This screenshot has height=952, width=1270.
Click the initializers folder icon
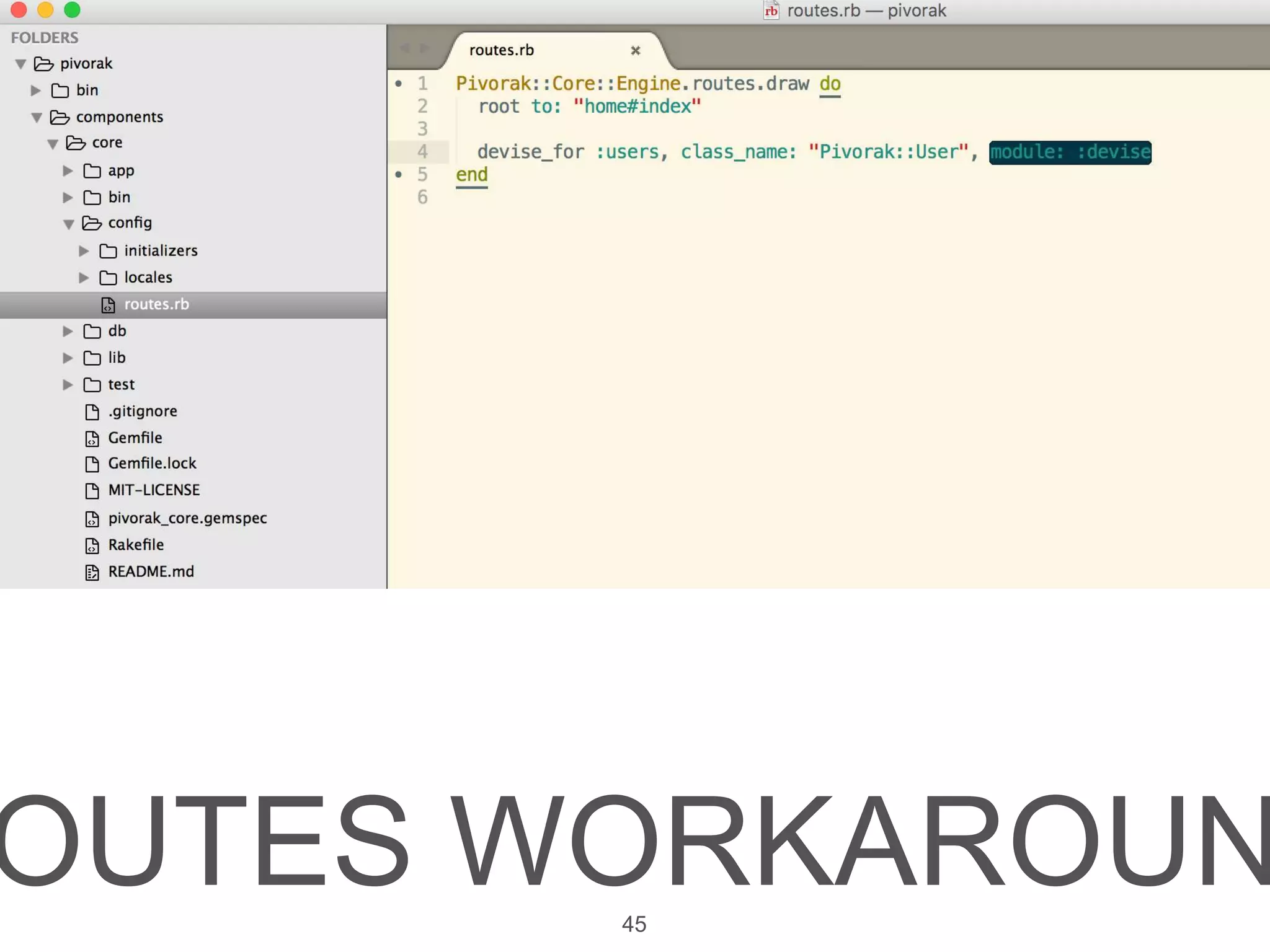(x=108, y=250)
